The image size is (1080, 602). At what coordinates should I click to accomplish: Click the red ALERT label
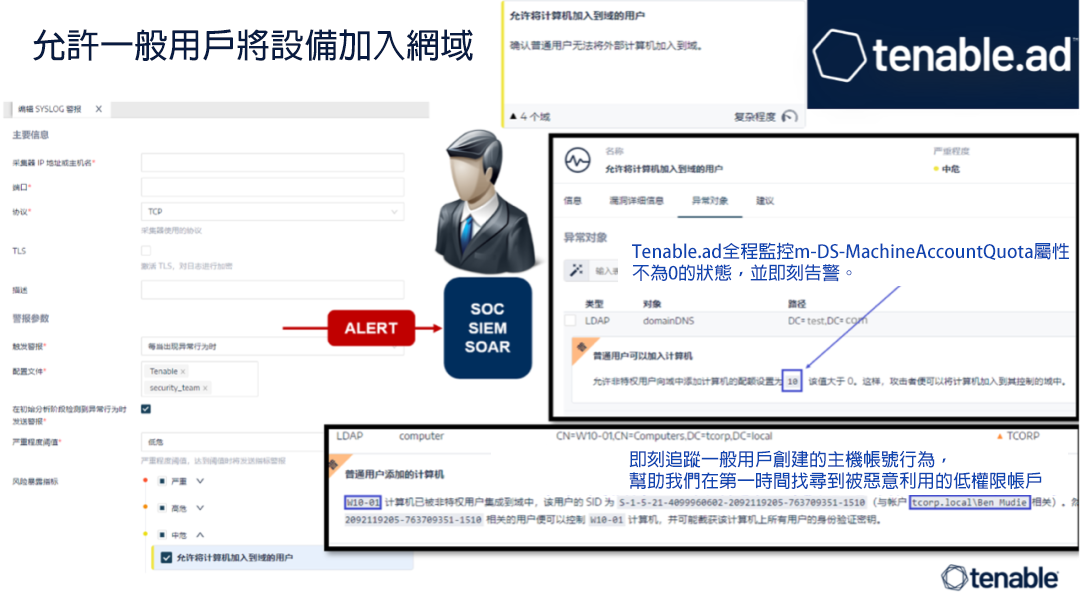(x=371, y=329)
